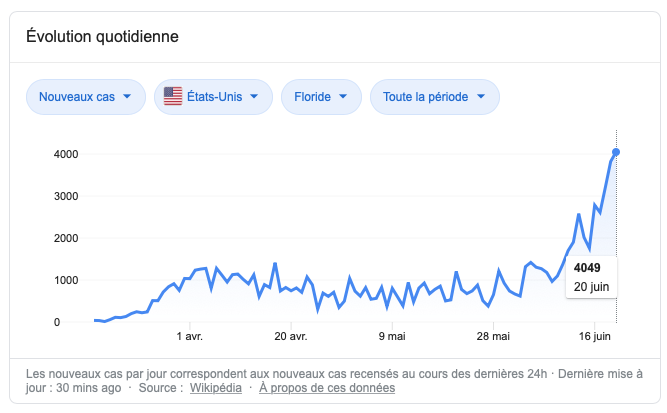This screenshot has width=667, height=413.
Task: Select the 16 juin axis label
Action: click(x=596, y=337)
